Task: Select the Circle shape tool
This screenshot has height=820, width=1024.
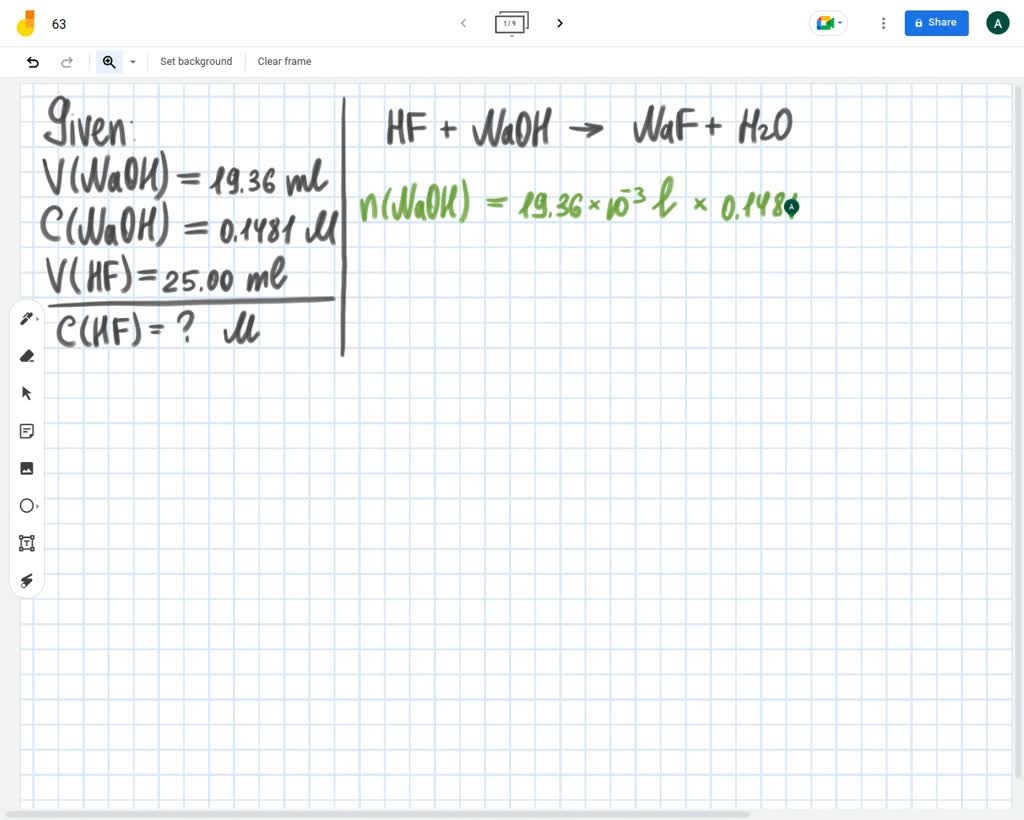Action: 27,506
